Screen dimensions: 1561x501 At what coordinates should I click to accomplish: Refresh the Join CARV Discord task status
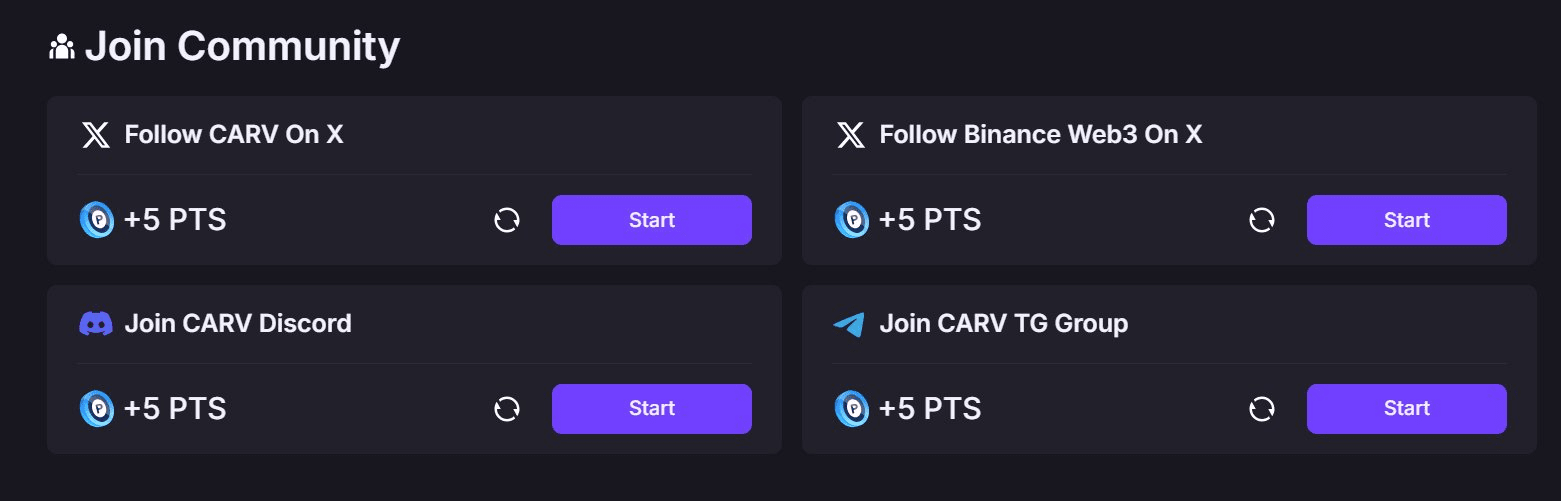pos(507,408)
